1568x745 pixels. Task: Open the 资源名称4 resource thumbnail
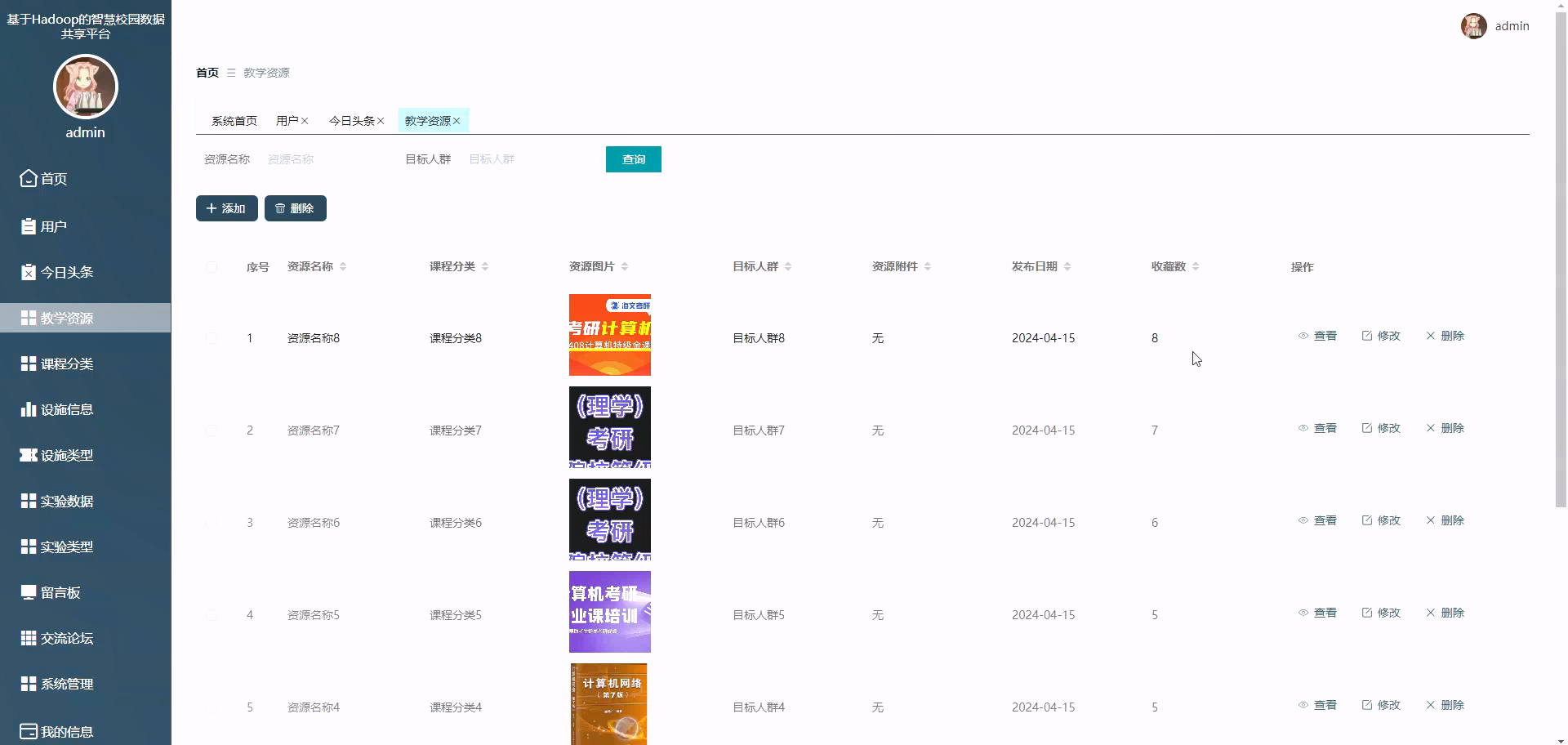[610, 704]
